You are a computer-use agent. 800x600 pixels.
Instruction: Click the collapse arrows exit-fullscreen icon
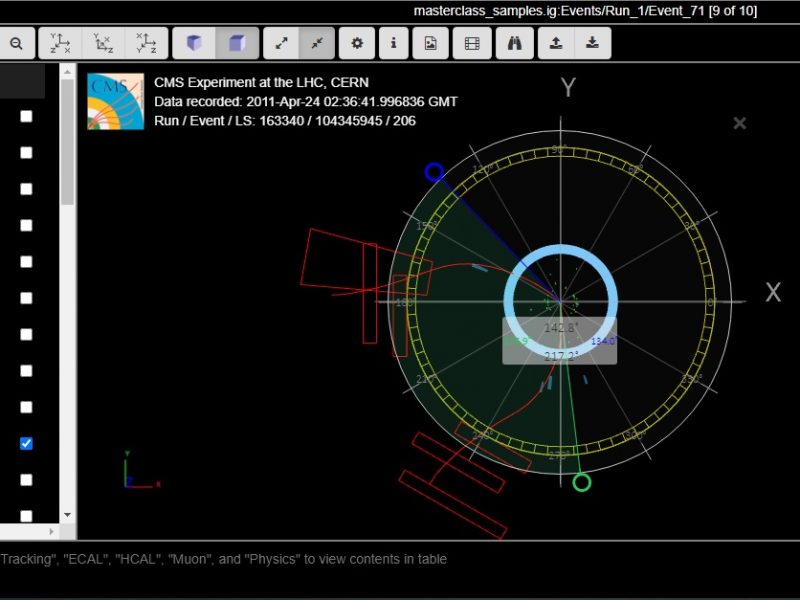[317, 43]
